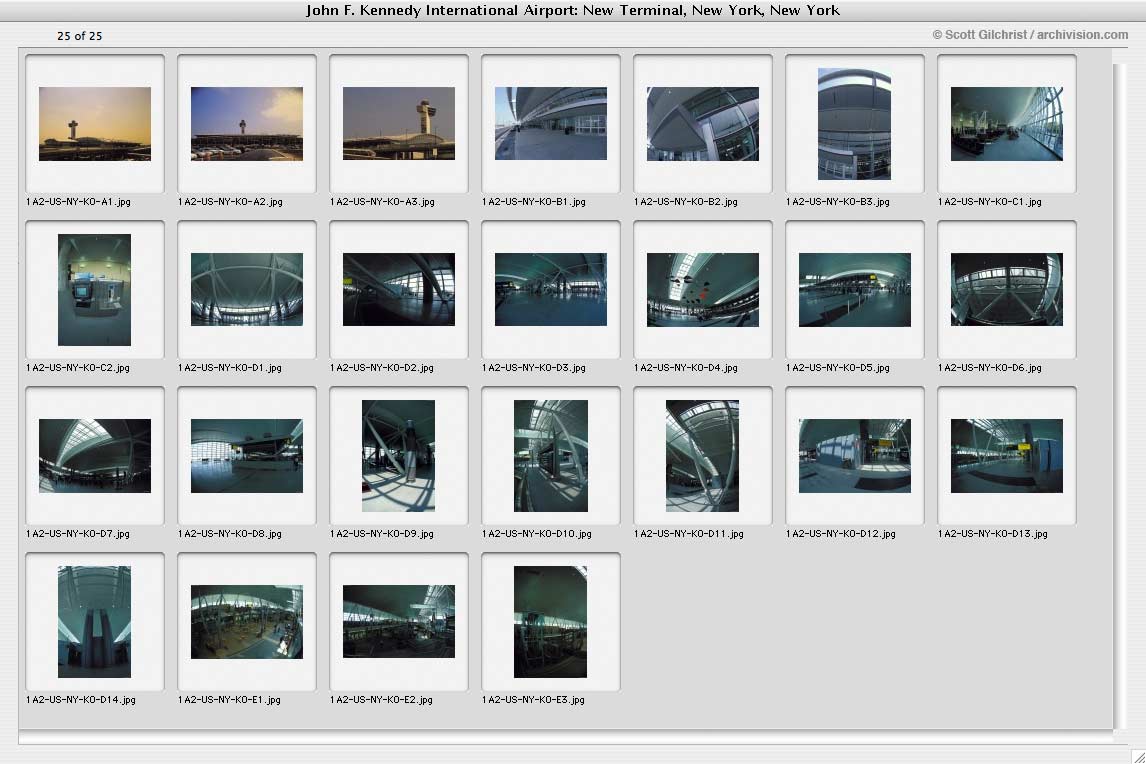Select the thumbnail picture 1A2-US-NY-KO-D3
This screenshot has width=1146, height=764.
[x=551, y=290]
